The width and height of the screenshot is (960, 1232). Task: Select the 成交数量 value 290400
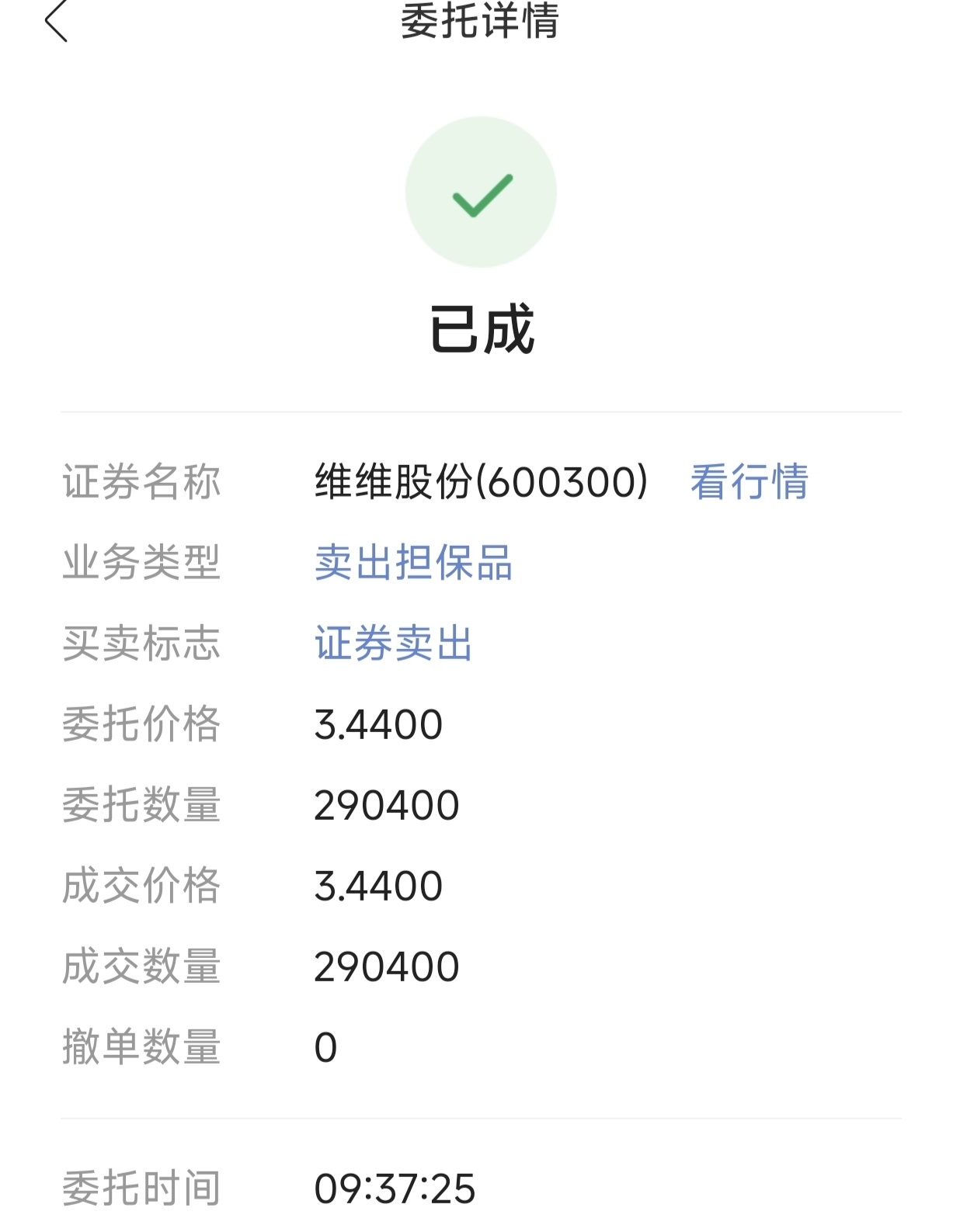(x=387, y=967)
